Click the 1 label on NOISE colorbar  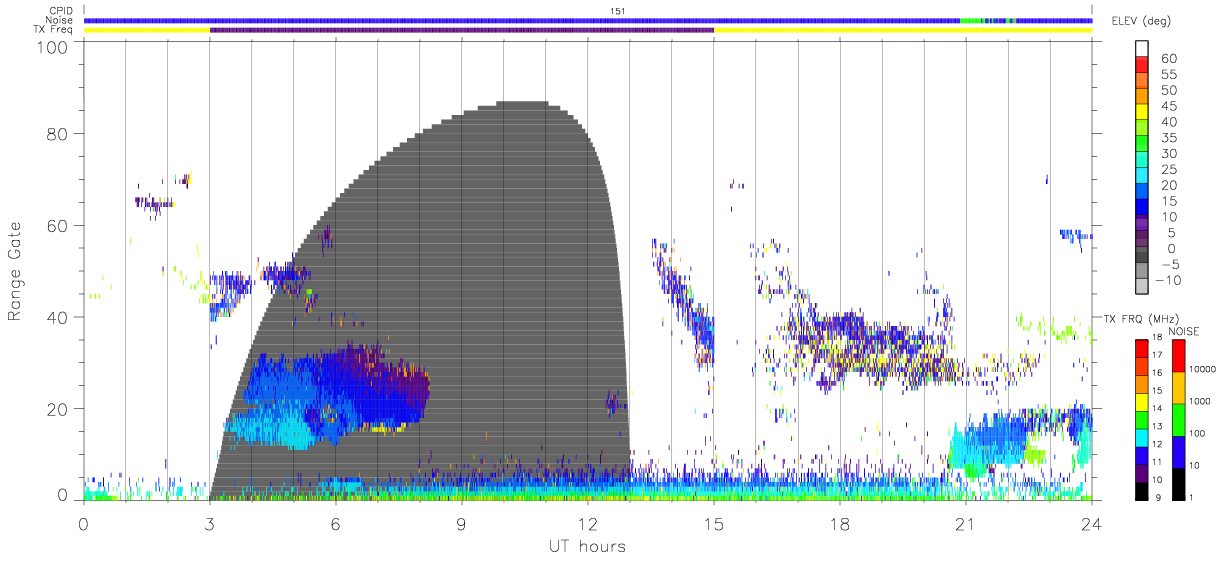(1192, 497)
